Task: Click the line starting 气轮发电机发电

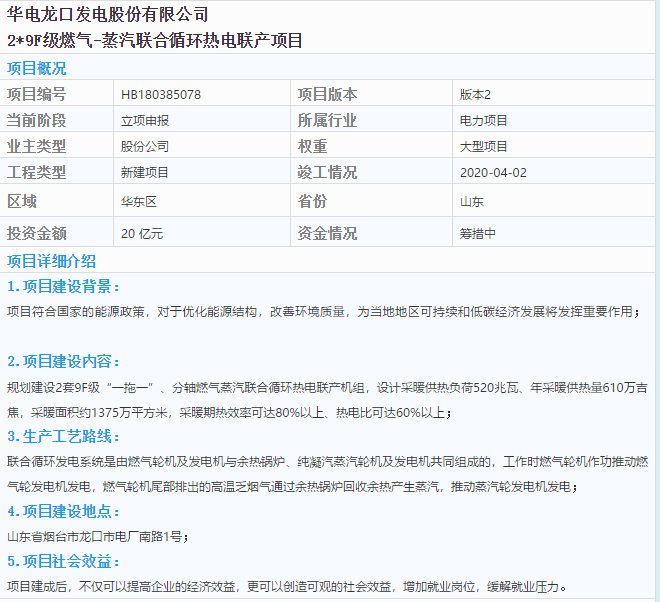Action: coord(293,487)
